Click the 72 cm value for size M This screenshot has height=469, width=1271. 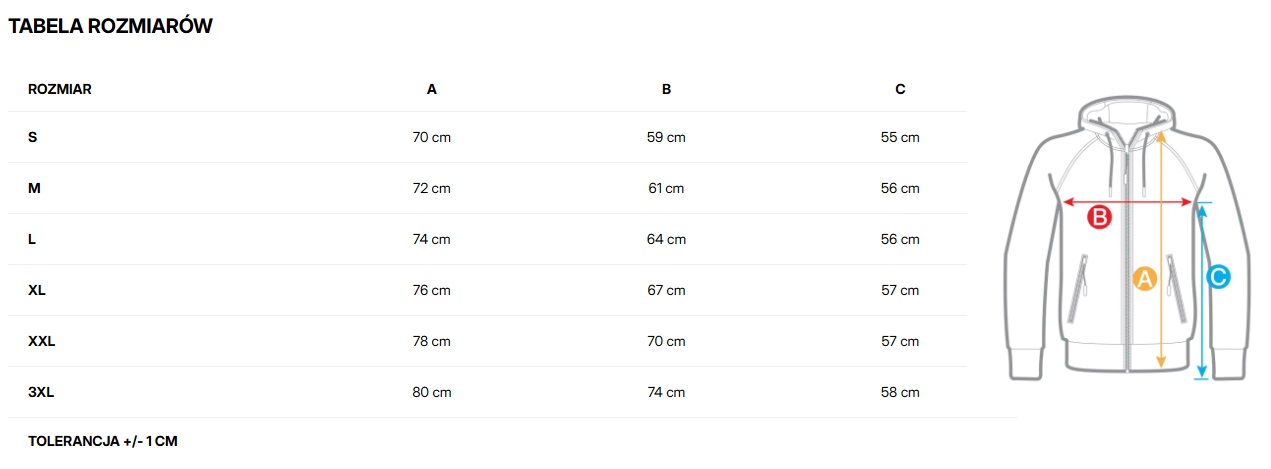tap(432, 188)
